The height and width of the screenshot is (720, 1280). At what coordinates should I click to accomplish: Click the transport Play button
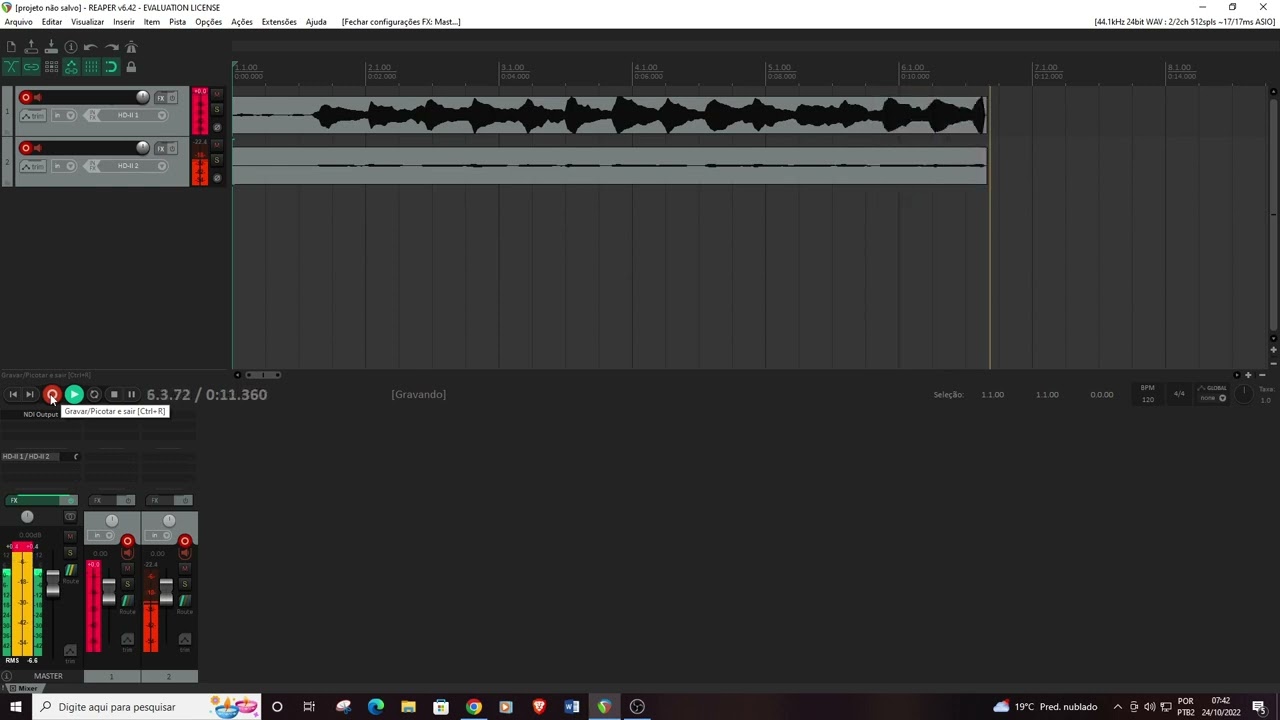click(x=73, y=395)
